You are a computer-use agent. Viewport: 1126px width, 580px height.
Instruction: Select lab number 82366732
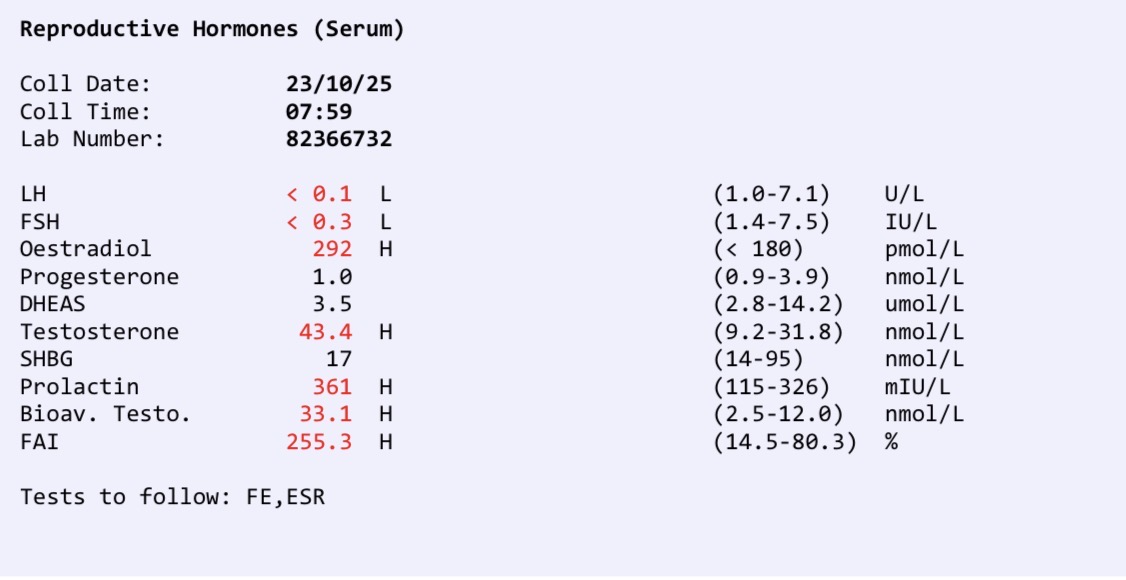[x=338, y=139]
